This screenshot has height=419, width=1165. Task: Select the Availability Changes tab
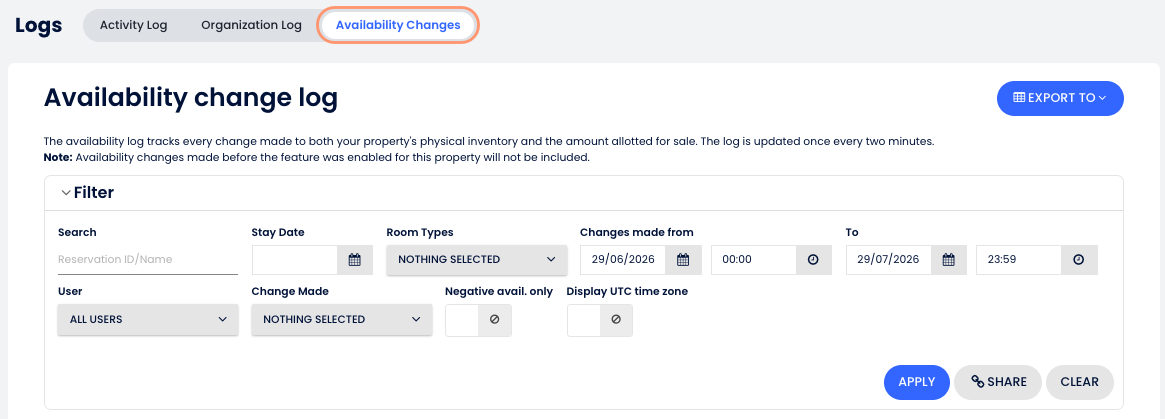(x=398, y=25)
